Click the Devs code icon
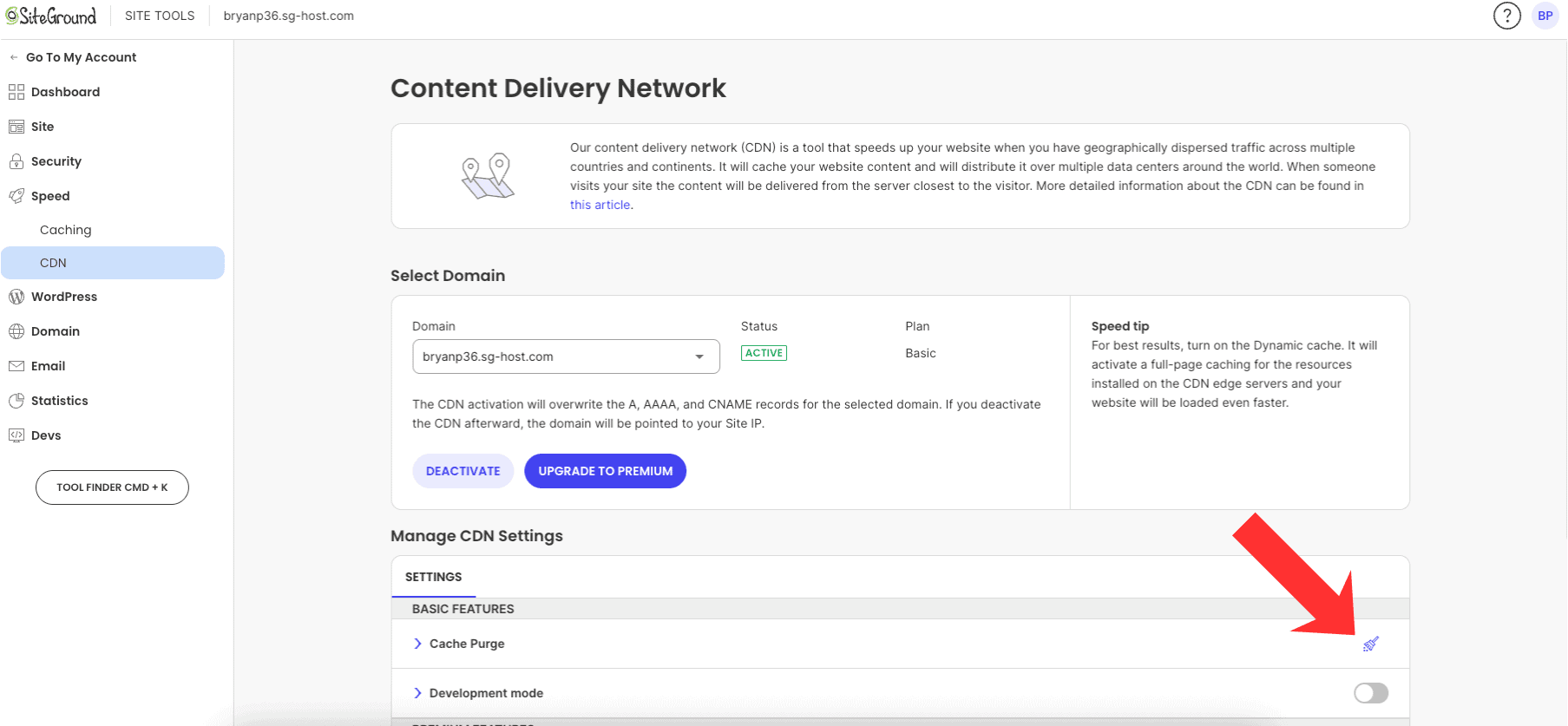The image size is (1568, 726). [16, 435]
